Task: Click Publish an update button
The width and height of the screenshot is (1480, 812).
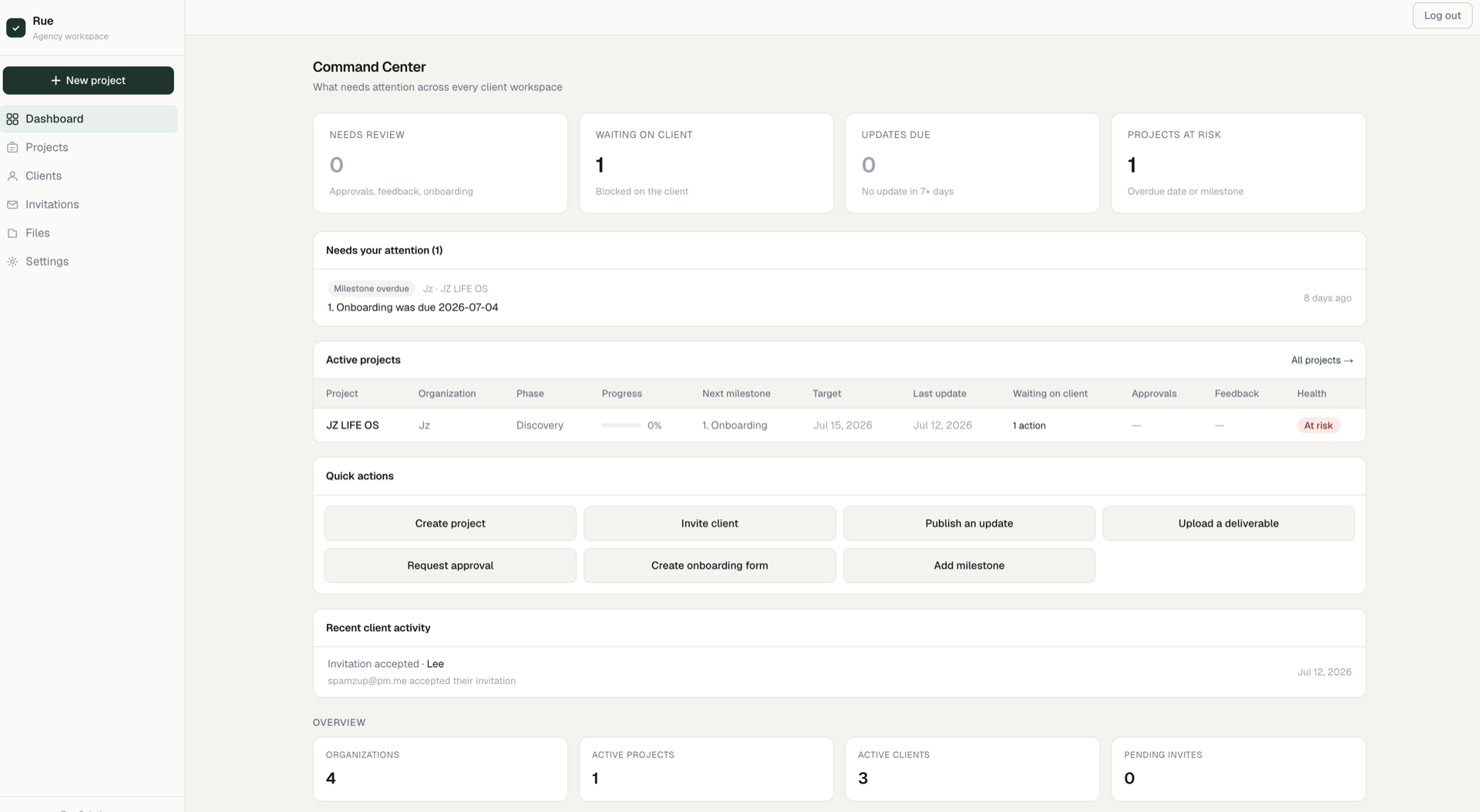Action: coord(969,523)
